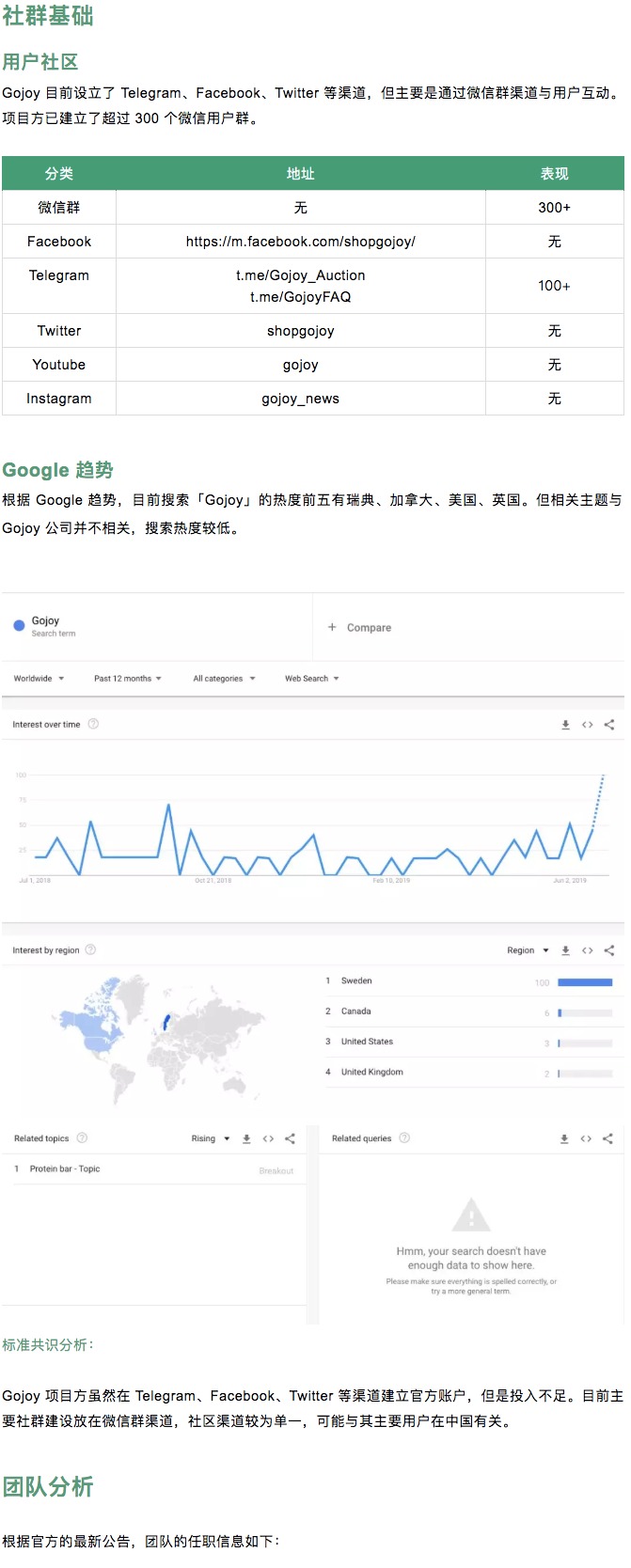Screen dimensions: 631x1568
Task: Select the 微信群 table cell
Action: coord(59,208)
